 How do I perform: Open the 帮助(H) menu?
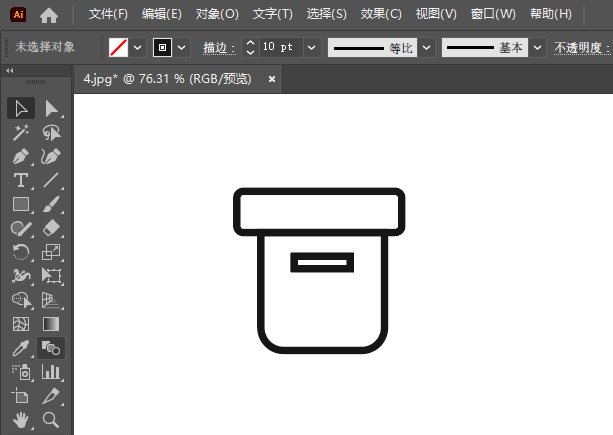click(x=551, y=14)
